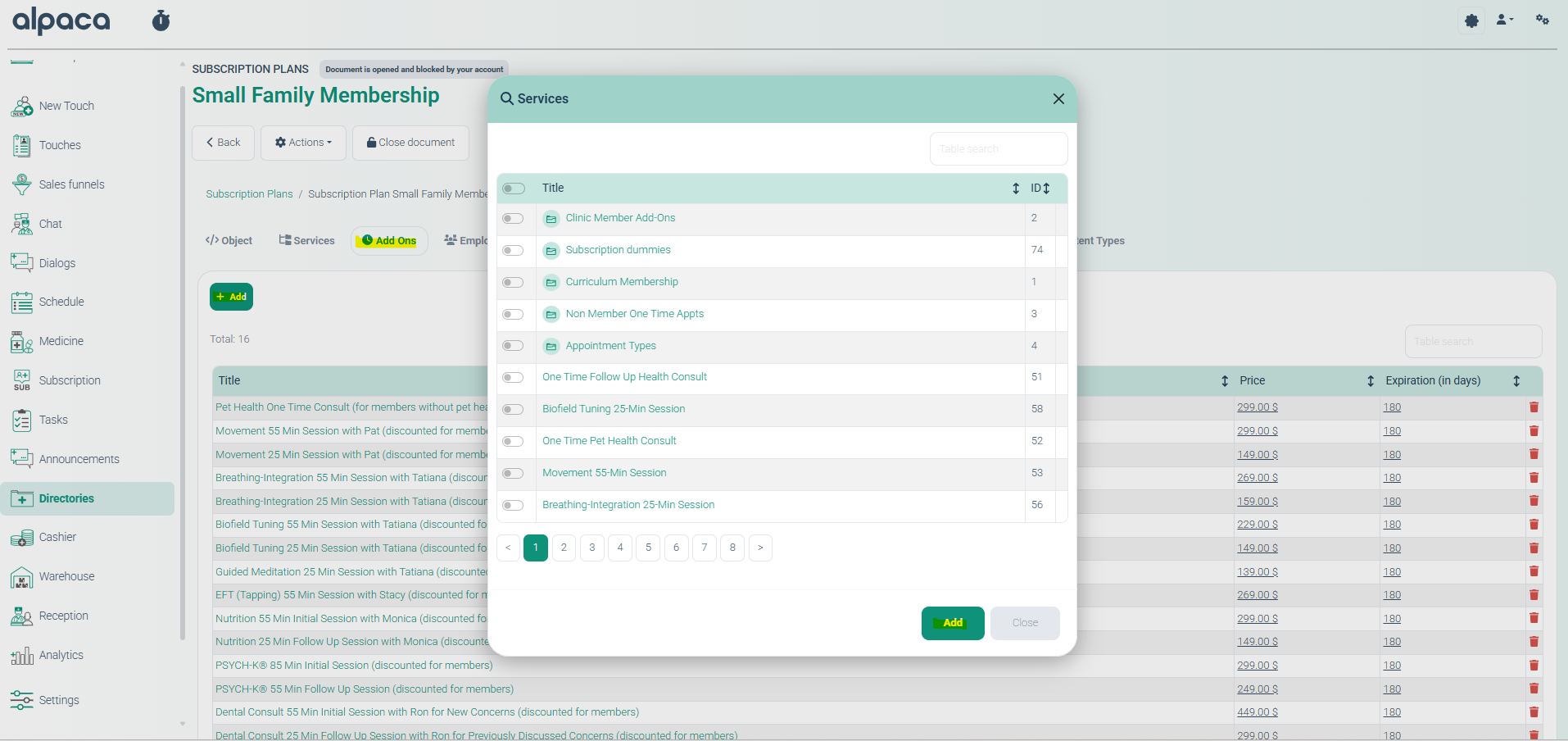Enable the Biofield Tuning 25-Min Session toggle

[x=514, y=410]
